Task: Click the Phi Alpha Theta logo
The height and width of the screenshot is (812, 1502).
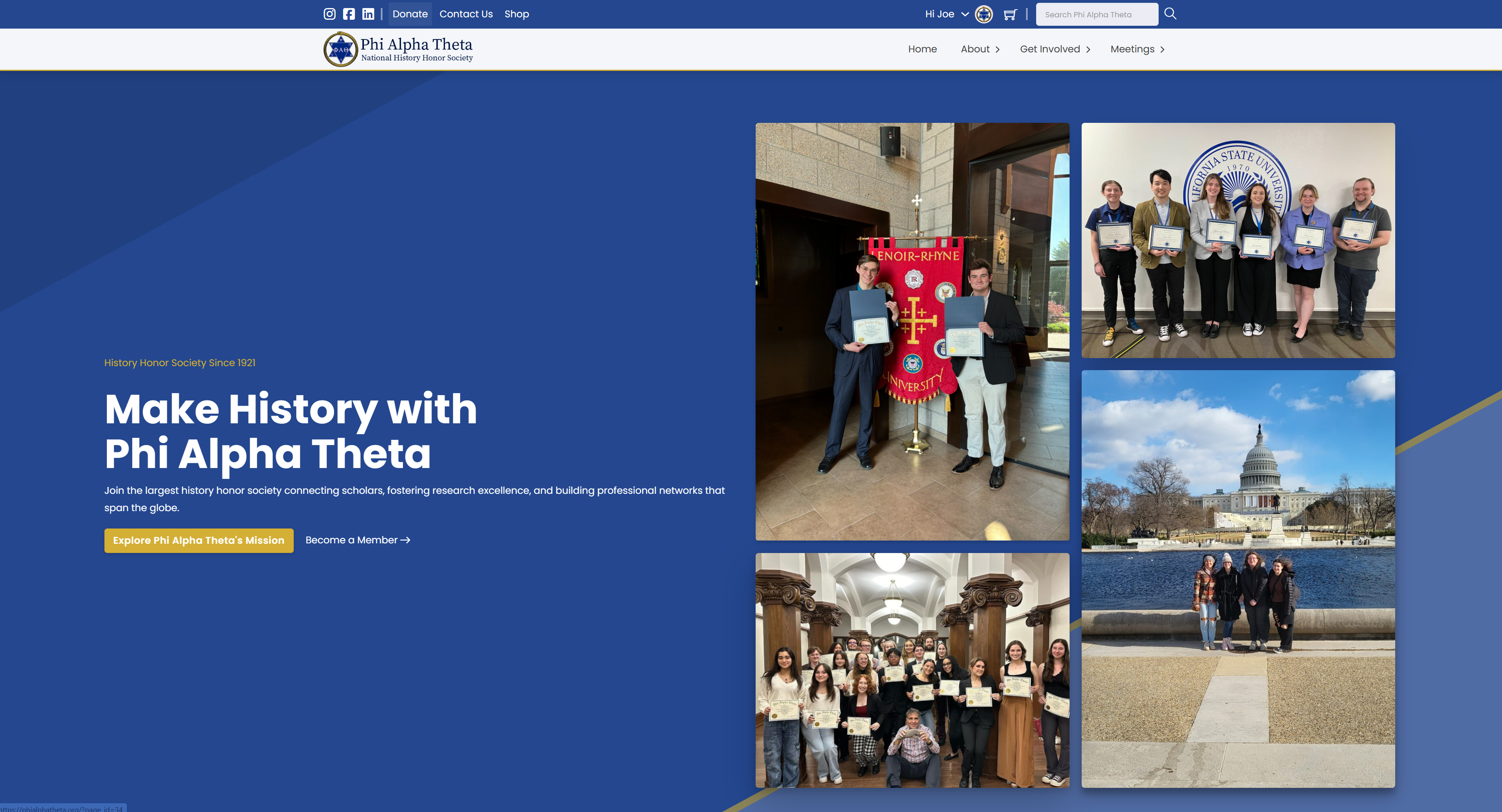Action: (x=398, y=49)
